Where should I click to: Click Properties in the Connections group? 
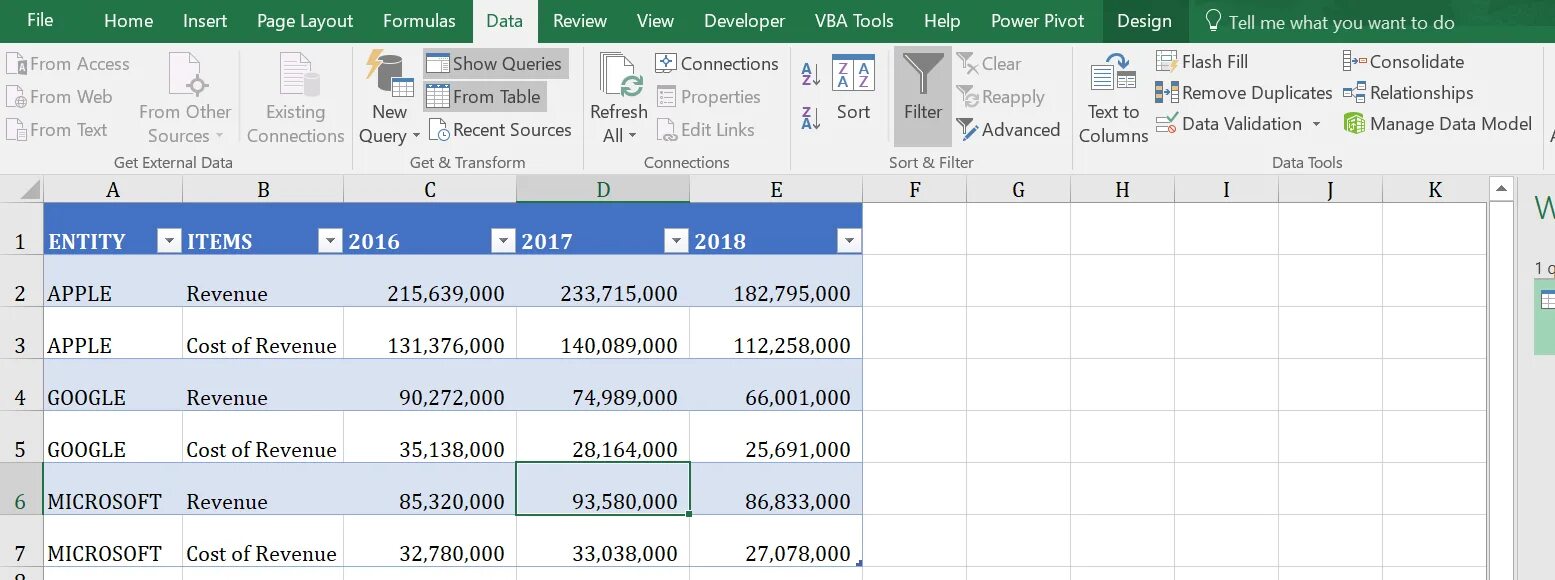point(708,97)
